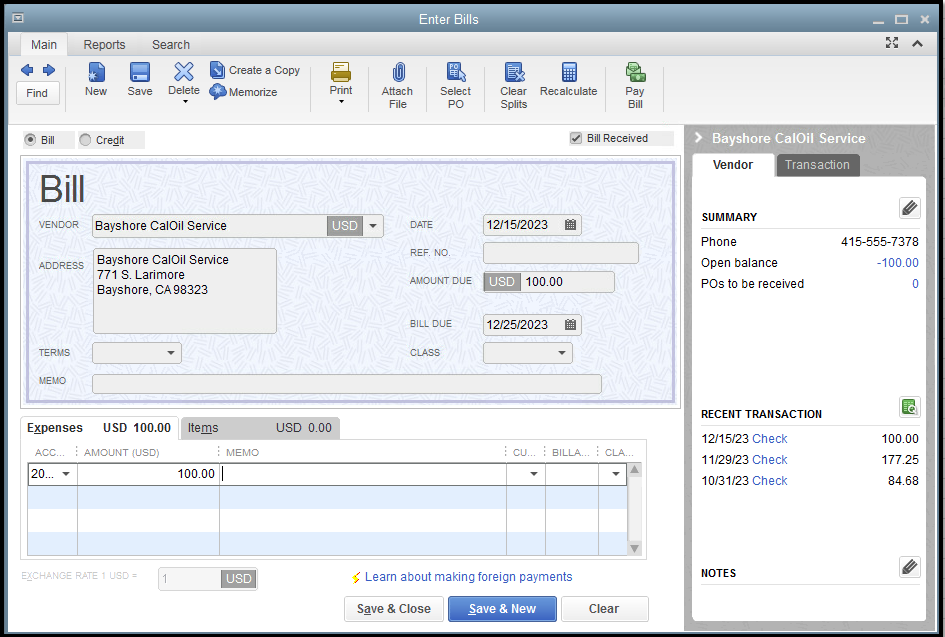Click Save & New
Screen dimensions: 945x637
tap(502, 609)
